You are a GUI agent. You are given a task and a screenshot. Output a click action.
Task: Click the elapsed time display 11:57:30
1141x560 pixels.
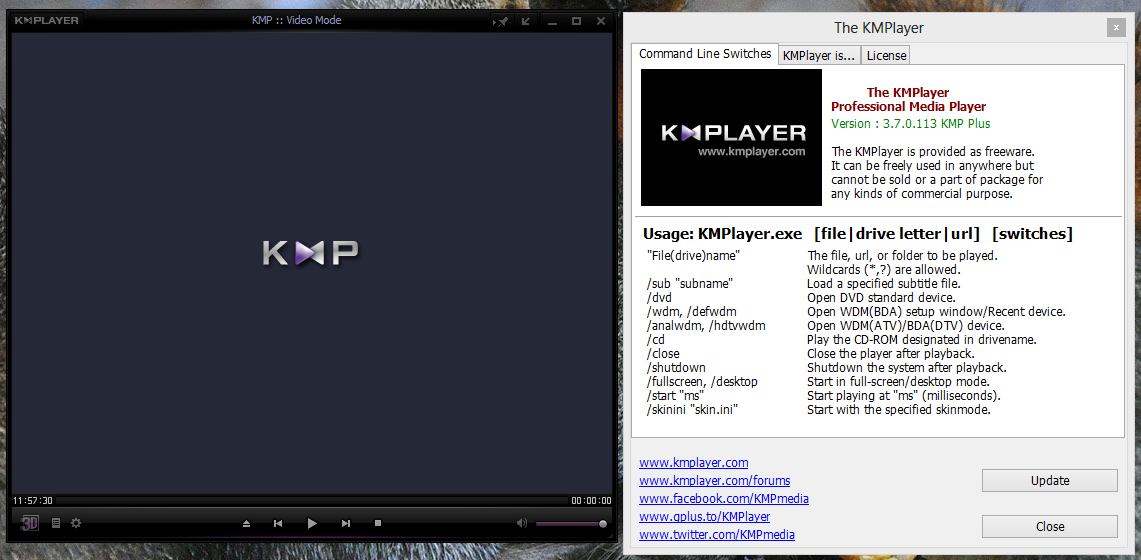pos(33,501)
